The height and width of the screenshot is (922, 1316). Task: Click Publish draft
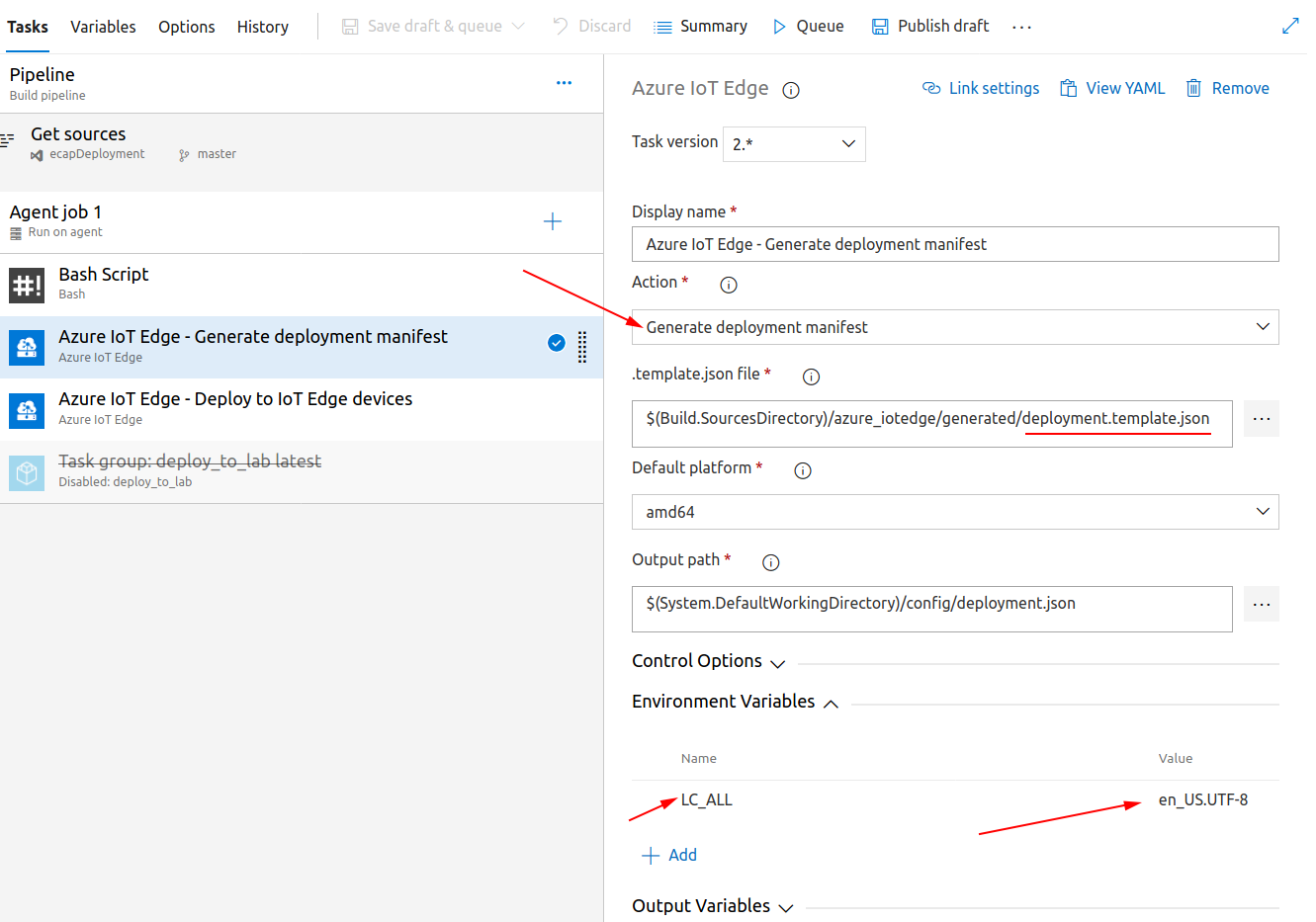pos(929,27)
